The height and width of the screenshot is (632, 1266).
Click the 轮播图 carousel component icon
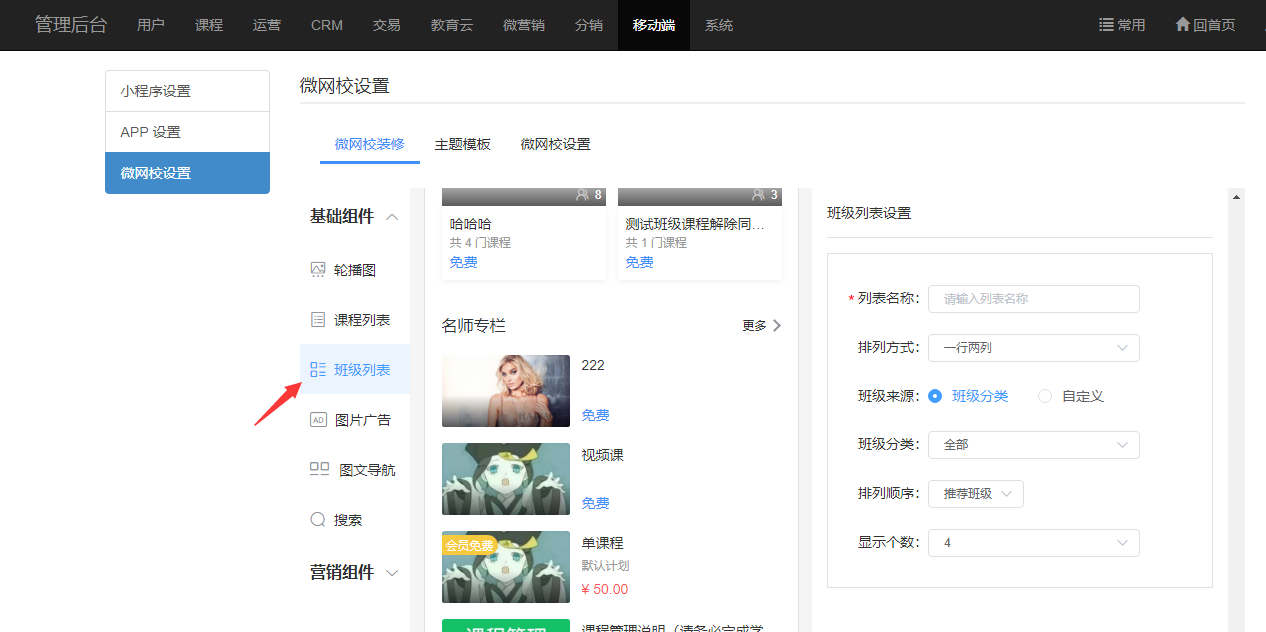click(x=318, y=270)
